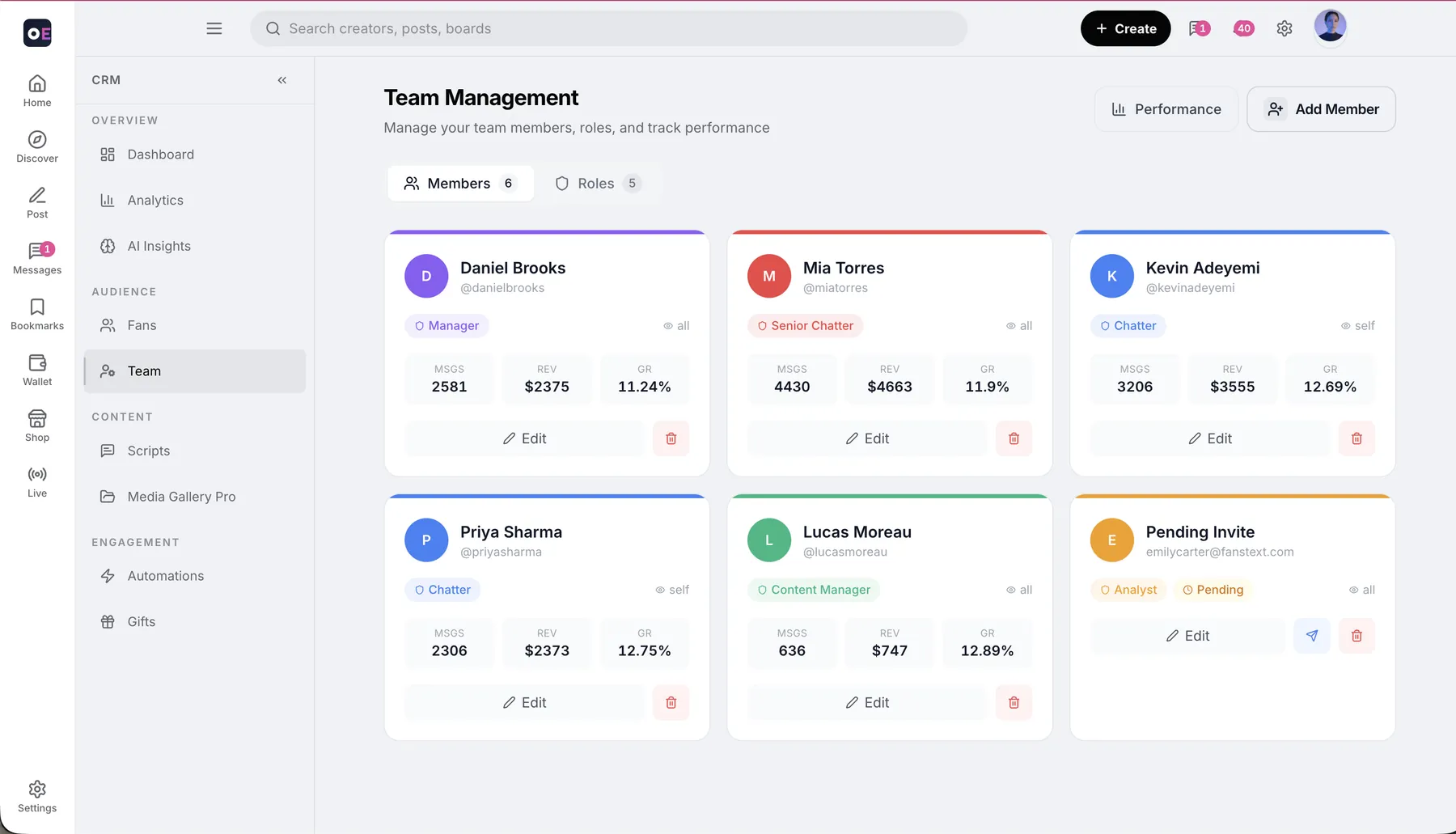This screenshot has height=834, width=1456.
Task: Edit the Pending Invite card
Action: click(x=1187, y=636)
